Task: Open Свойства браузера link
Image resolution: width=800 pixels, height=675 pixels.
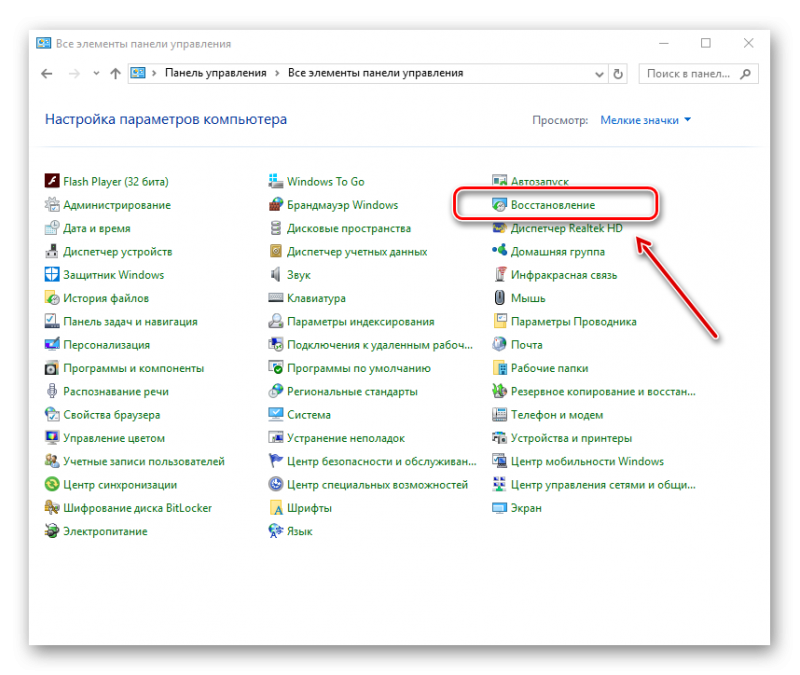Action: (111, 415)
